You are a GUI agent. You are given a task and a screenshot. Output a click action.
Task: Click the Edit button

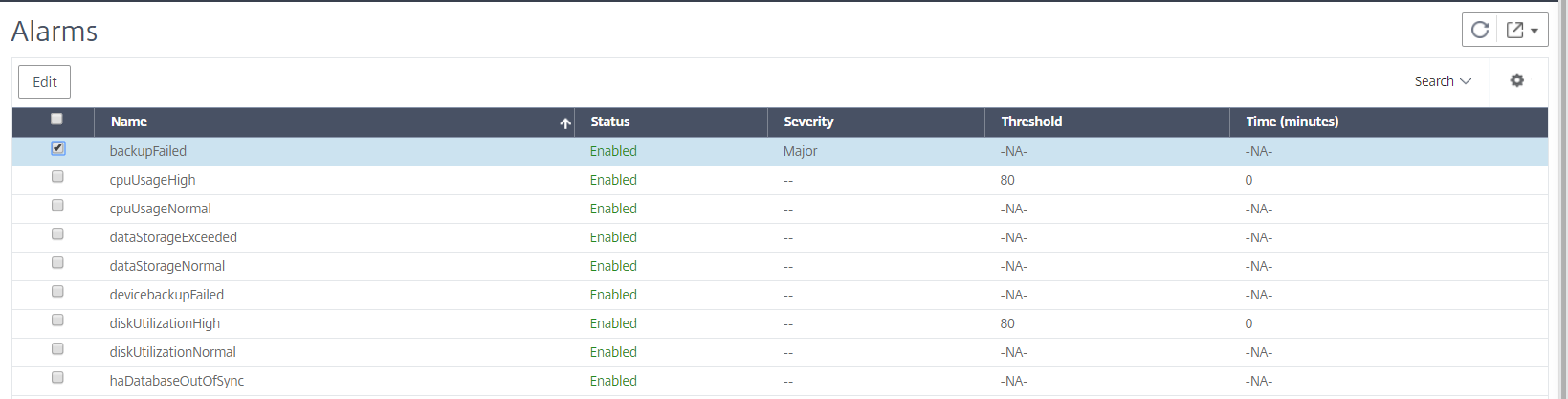pos(45,82)
